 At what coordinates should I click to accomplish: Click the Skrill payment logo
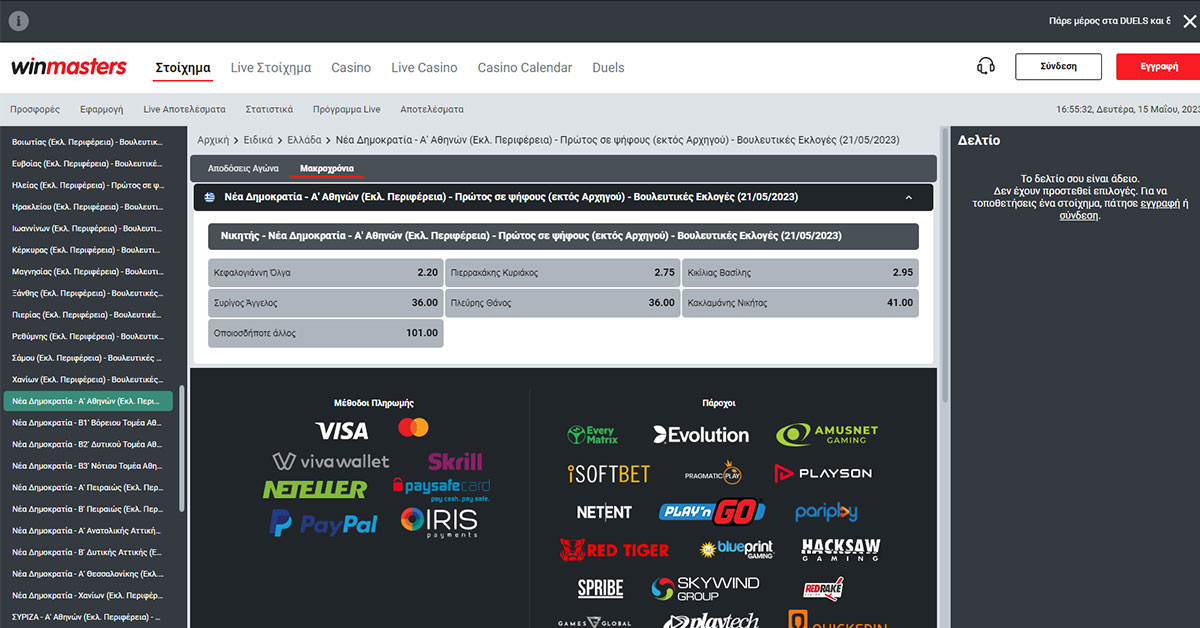point(455,461)
